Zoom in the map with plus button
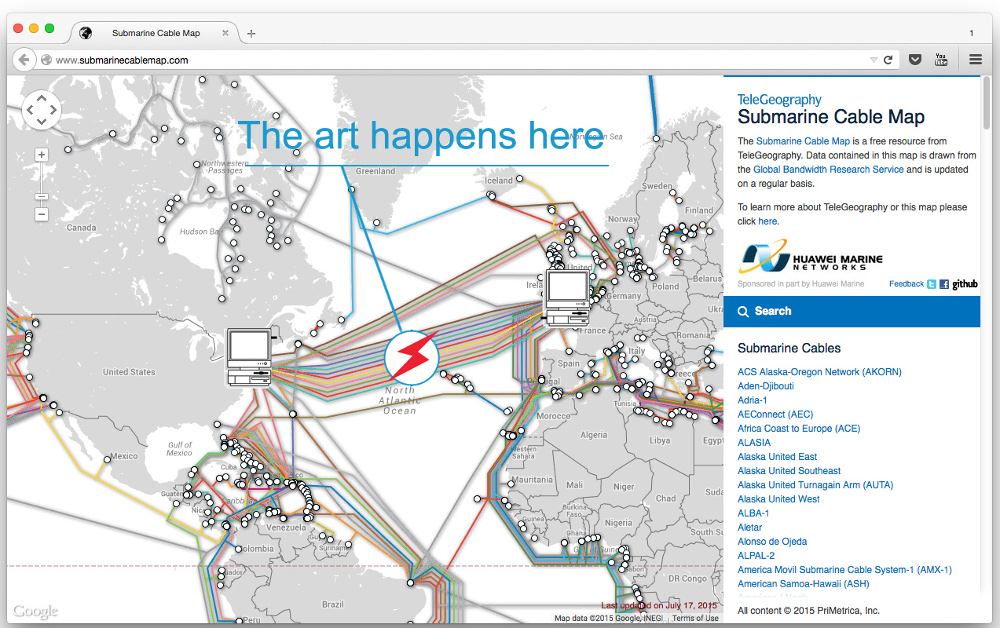The image size is (1000, 628). point(41,155)
